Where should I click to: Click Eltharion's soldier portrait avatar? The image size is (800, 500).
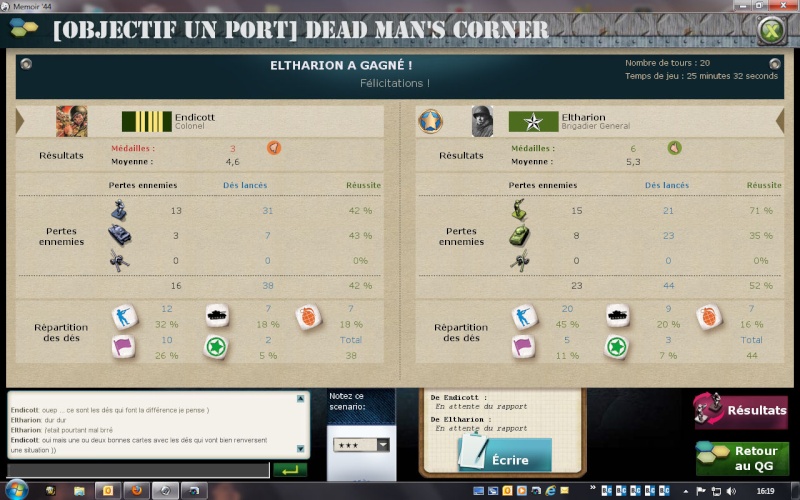482,121
